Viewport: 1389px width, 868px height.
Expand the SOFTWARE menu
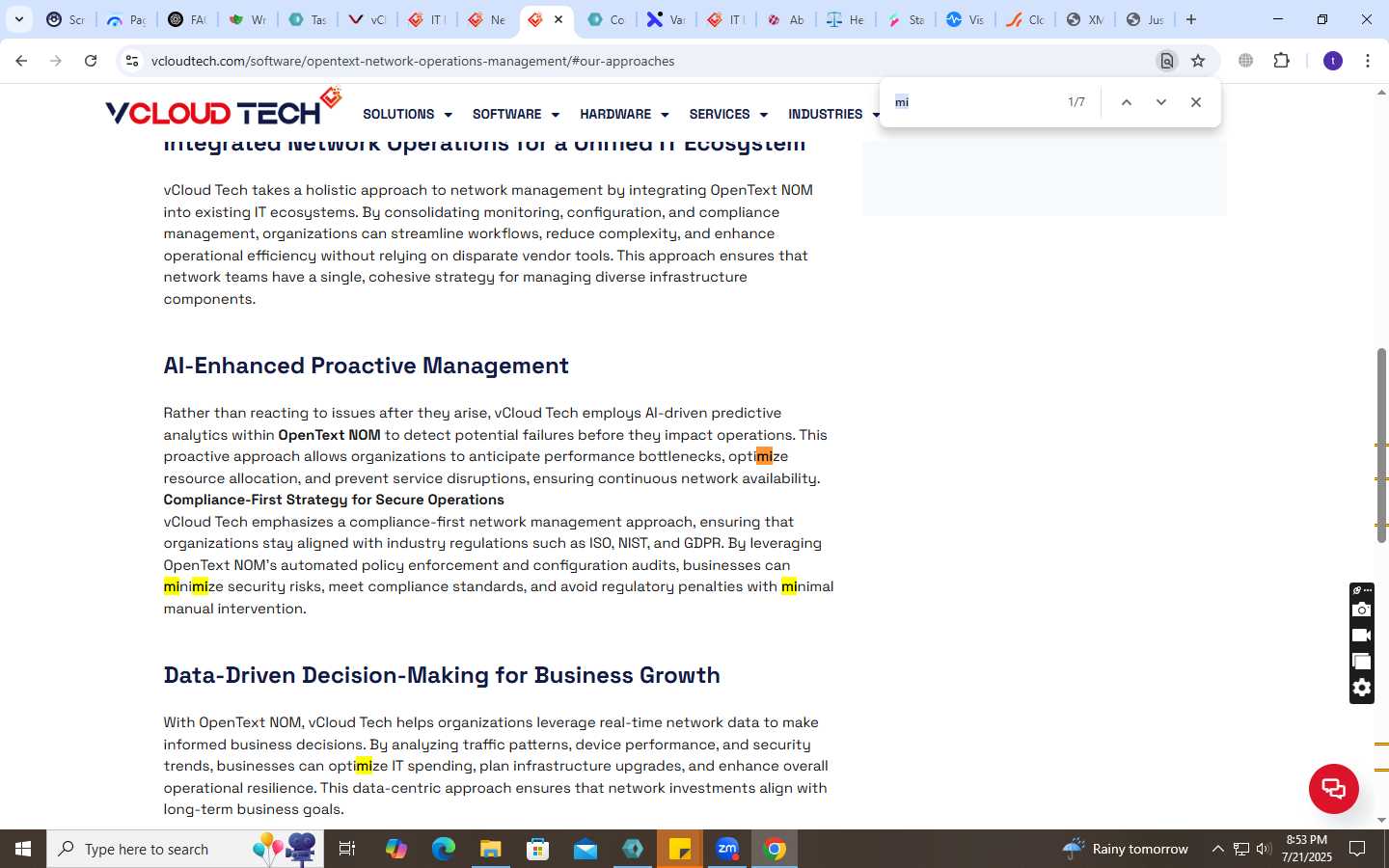coord(516,114)
